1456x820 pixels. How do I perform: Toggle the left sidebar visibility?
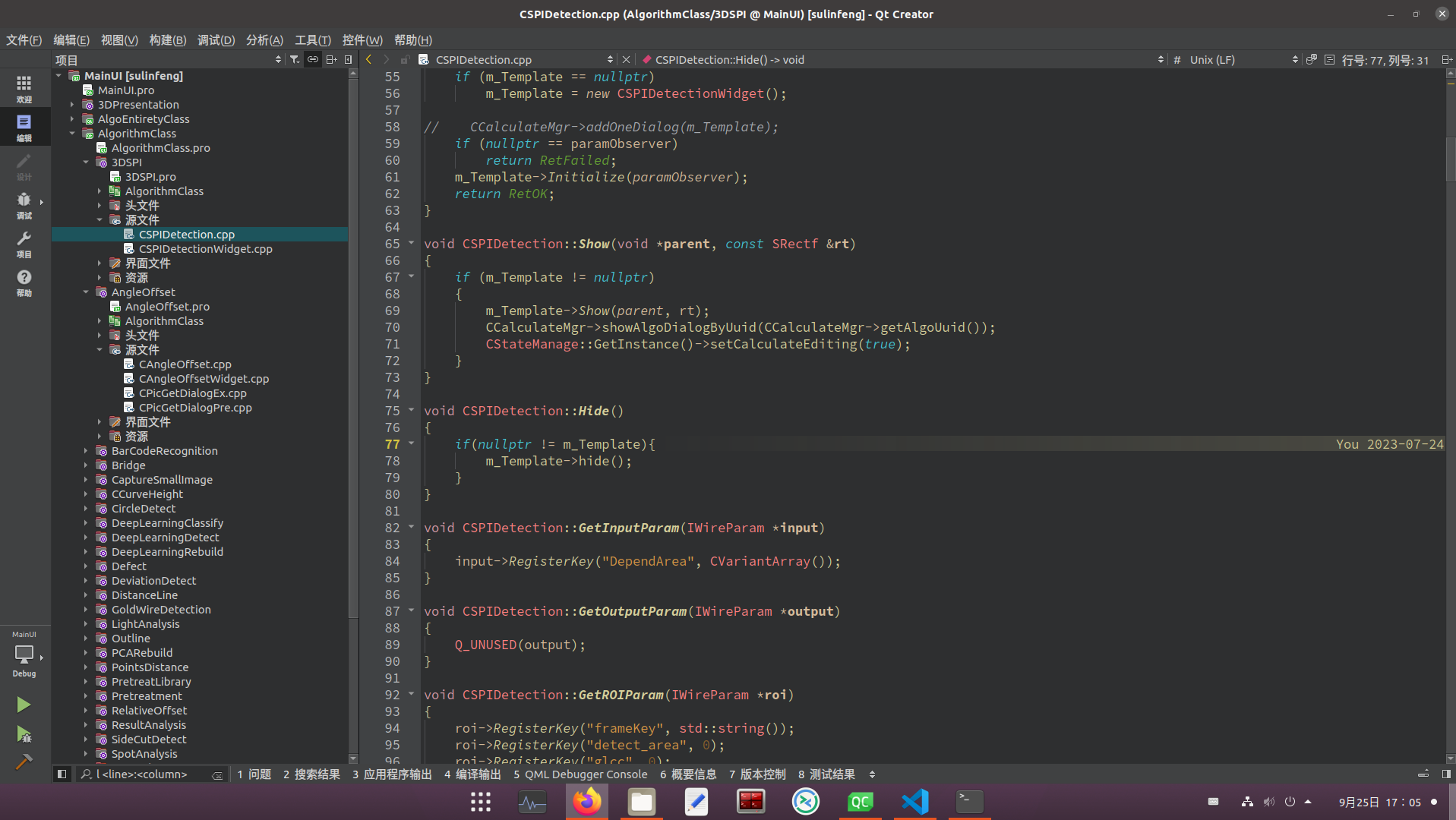point(62,774)
